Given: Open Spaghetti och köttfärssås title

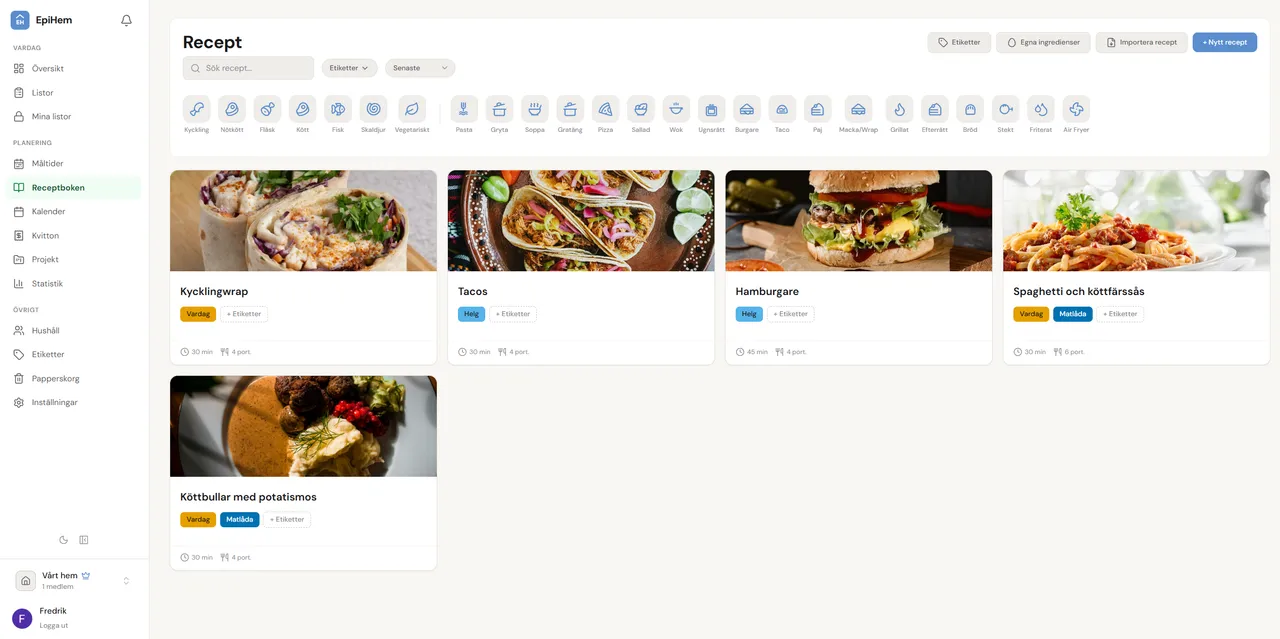Looking at the screenshot, I should 1079,292.
